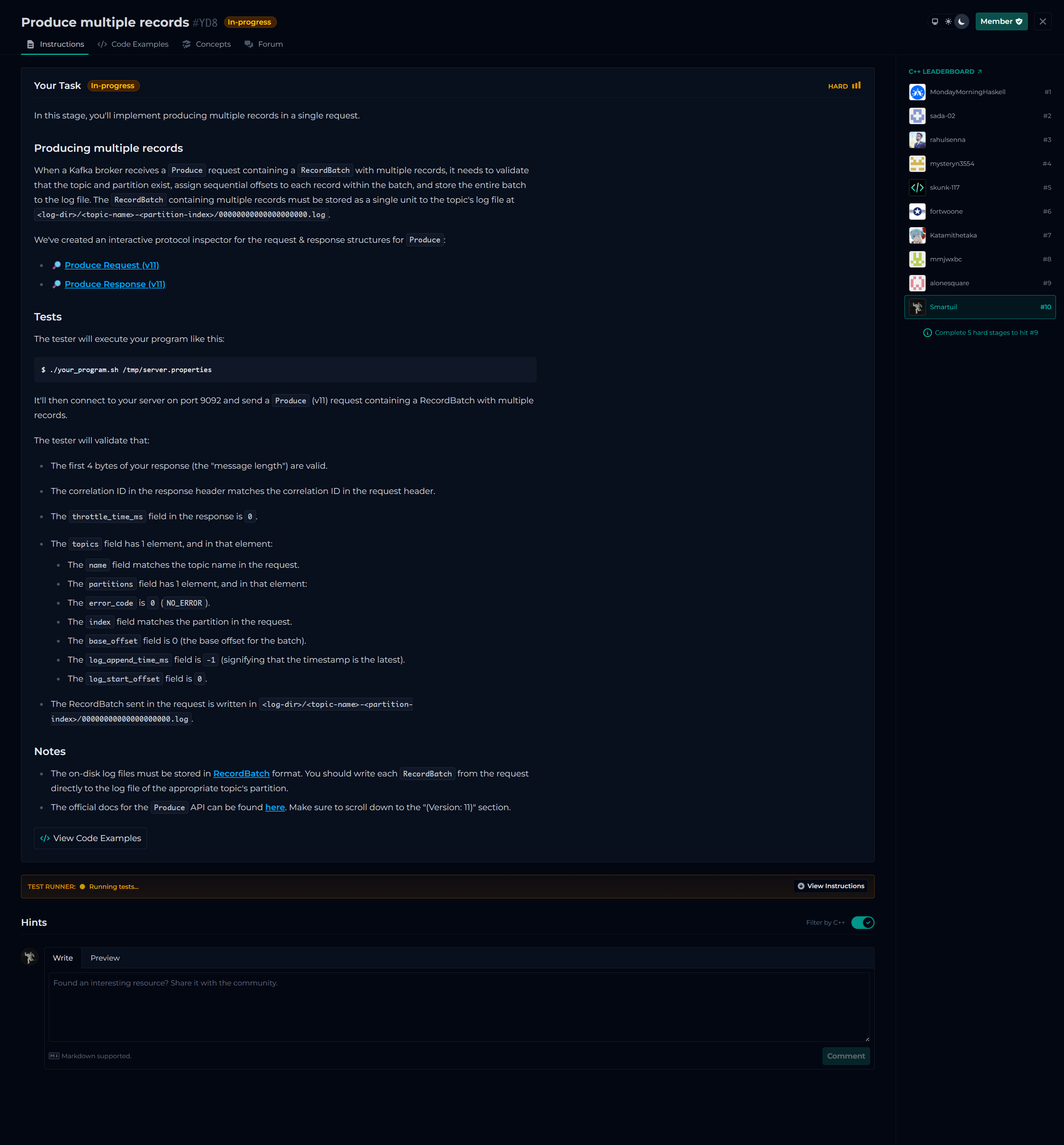The image size is (1064, 1145).
Task: Open the Code Examples tab
Action: pos(133,44)
